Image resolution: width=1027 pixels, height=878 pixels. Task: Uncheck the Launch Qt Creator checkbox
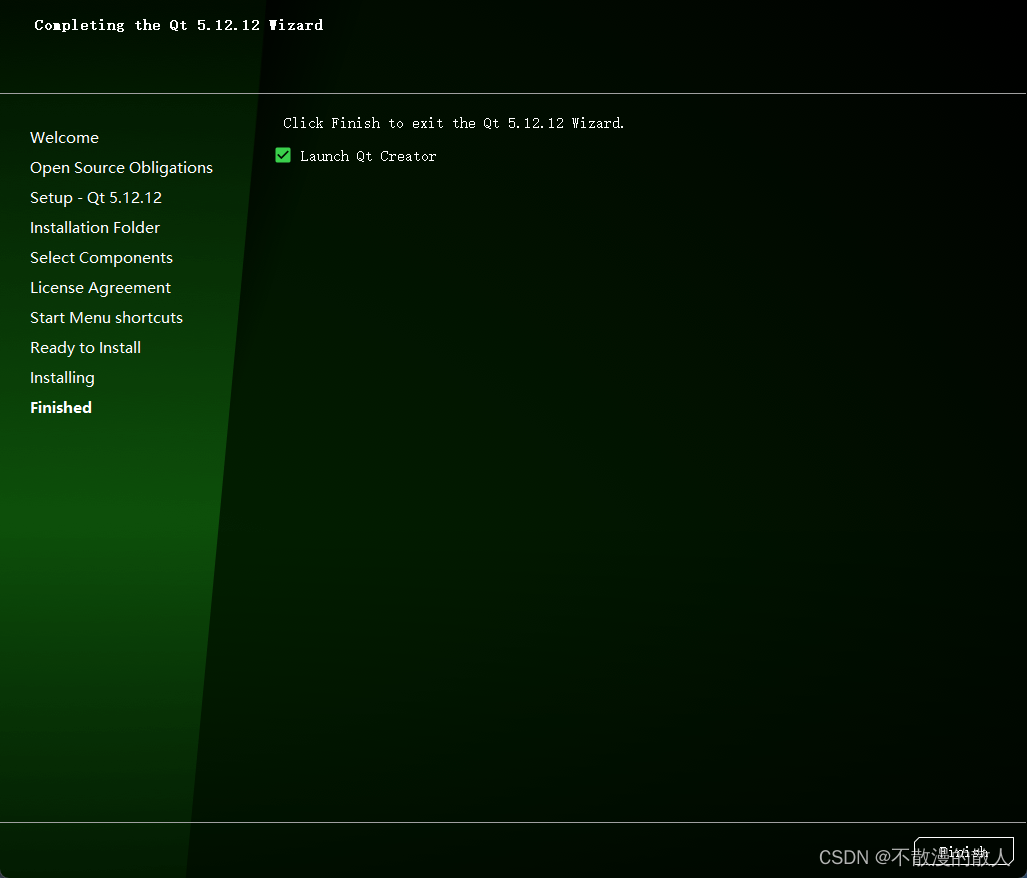click(x=283, y=155)
